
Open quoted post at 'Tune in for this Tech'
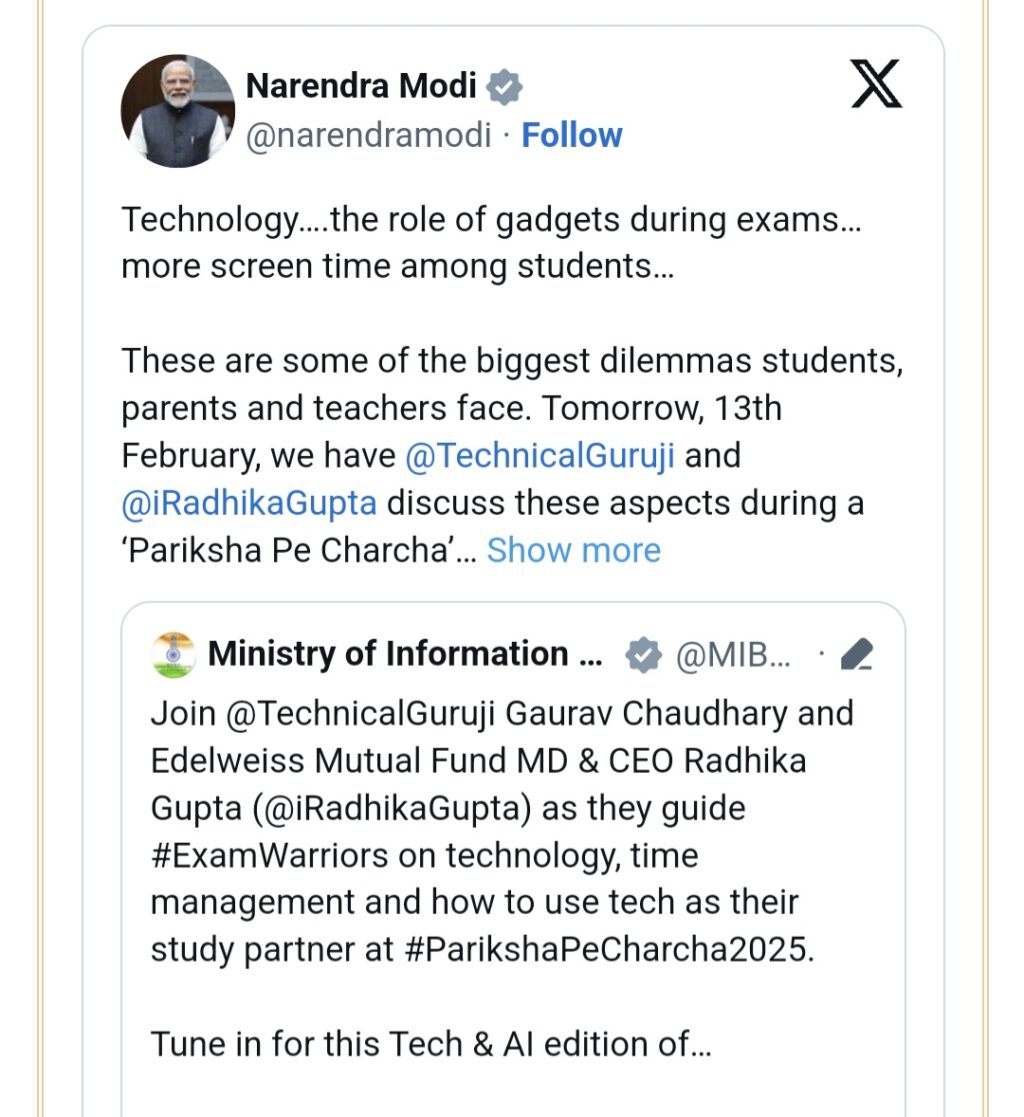point(431,1044)
